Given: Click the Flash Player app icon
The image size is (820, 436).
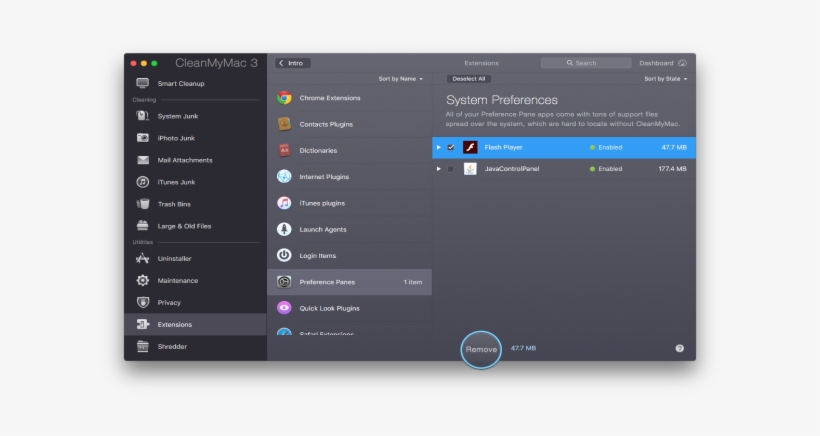Looking at the screenshot, I should (470, 147).
